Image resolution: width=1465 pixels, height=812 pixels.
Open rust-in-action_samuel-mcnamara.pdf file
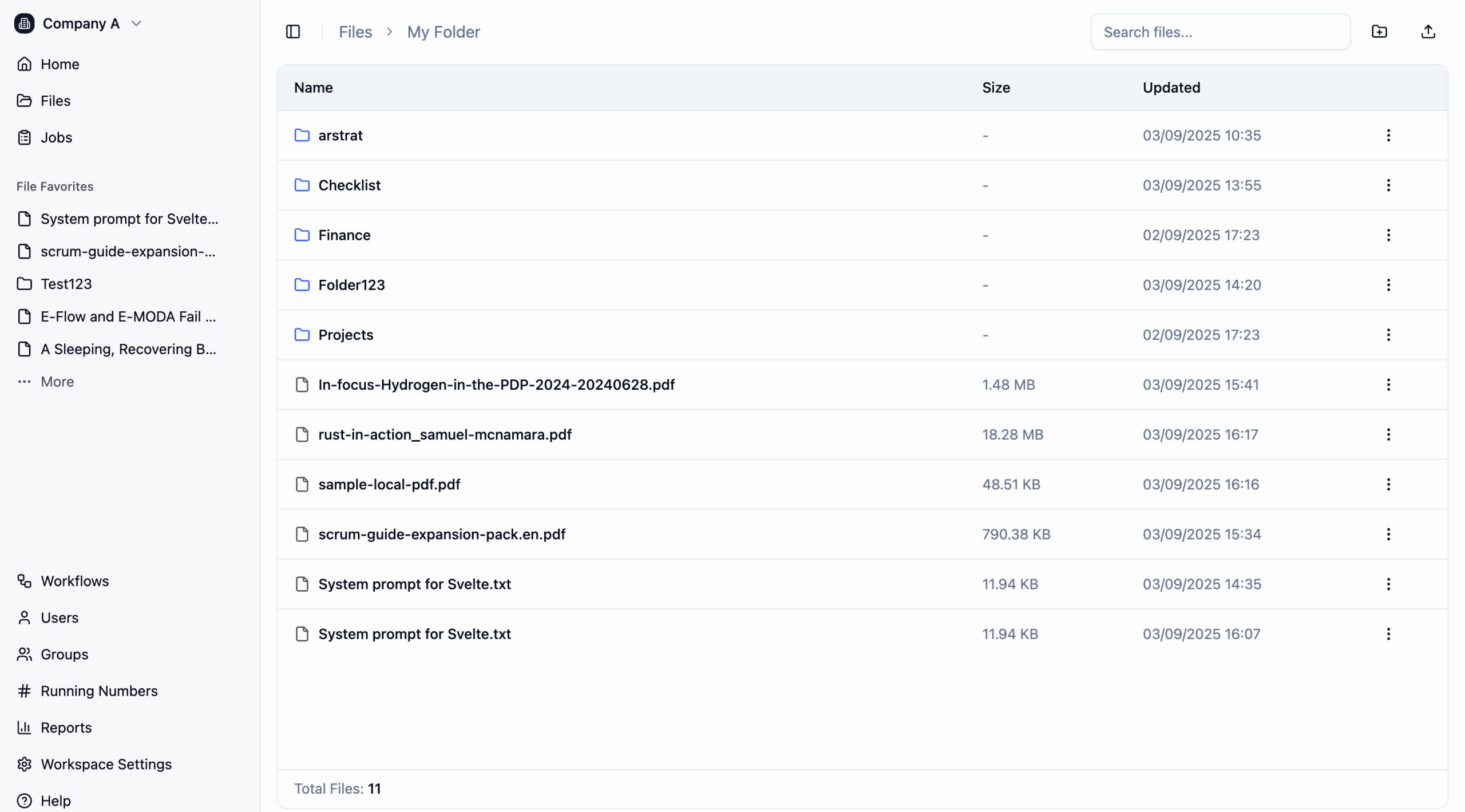445,435
